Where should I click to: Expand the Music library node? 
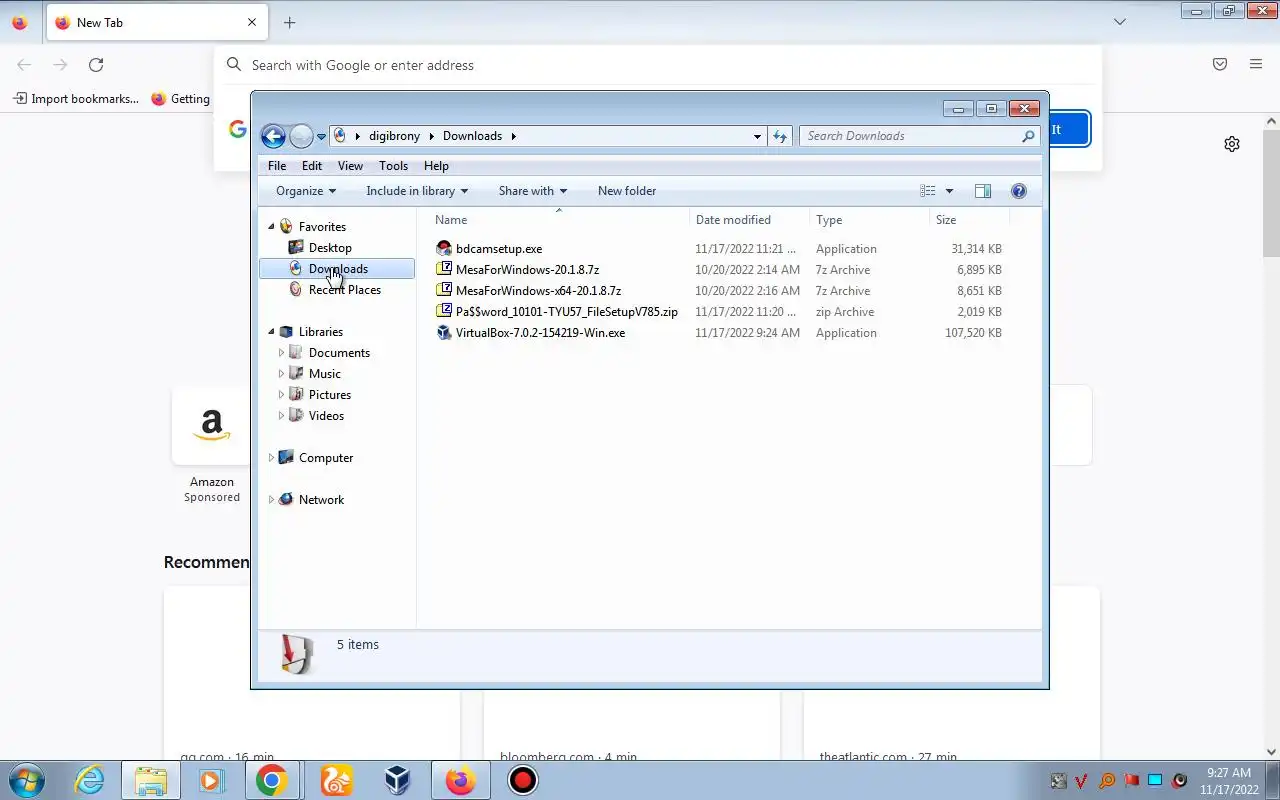pyautogui.click(x=281, y=374)
